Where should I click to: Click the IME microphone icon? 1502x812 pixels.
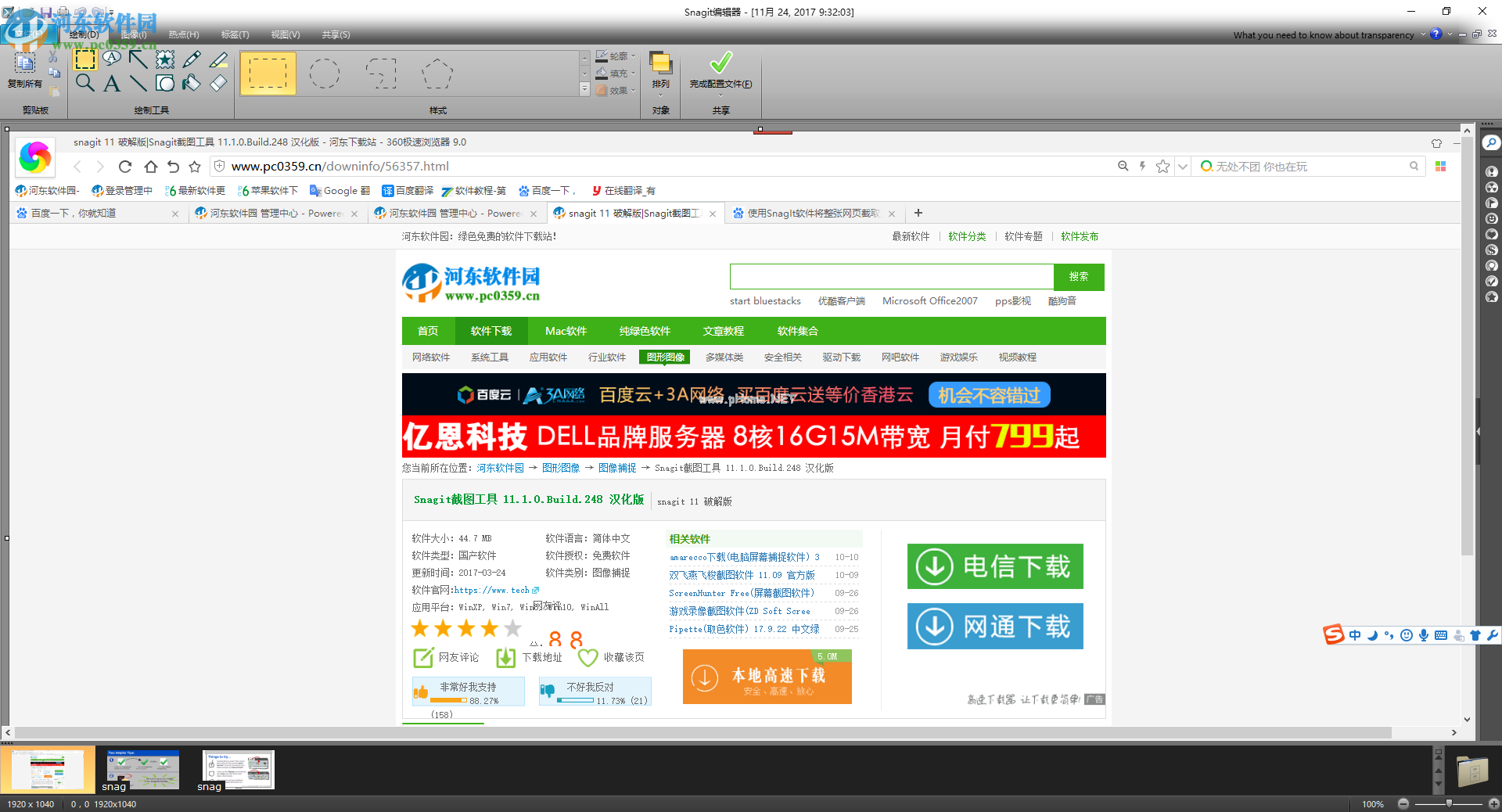[1424, 635]
